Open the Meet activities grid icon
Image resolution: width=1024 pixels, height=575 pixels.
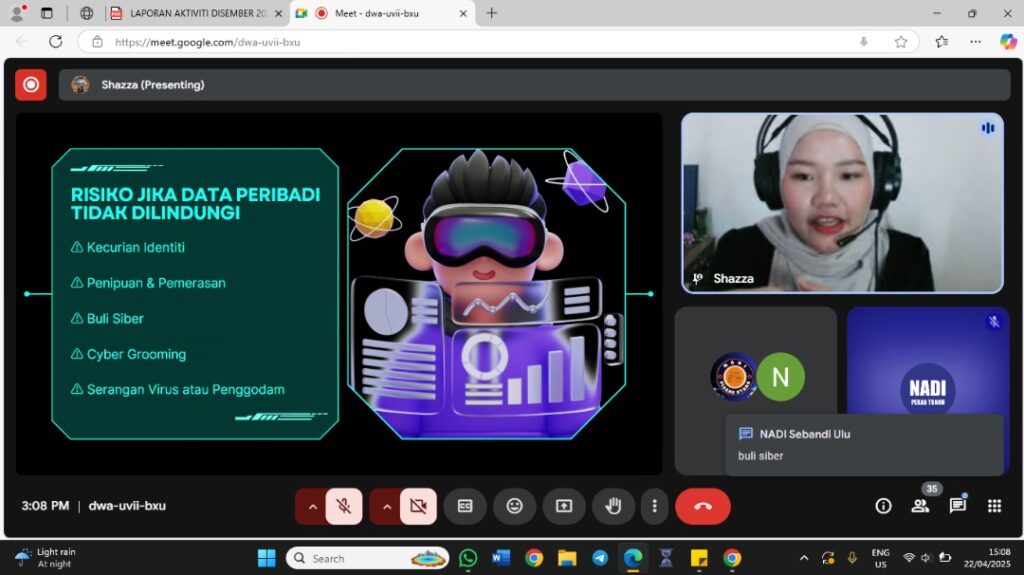pyautogui.click(x=994, y=506)
